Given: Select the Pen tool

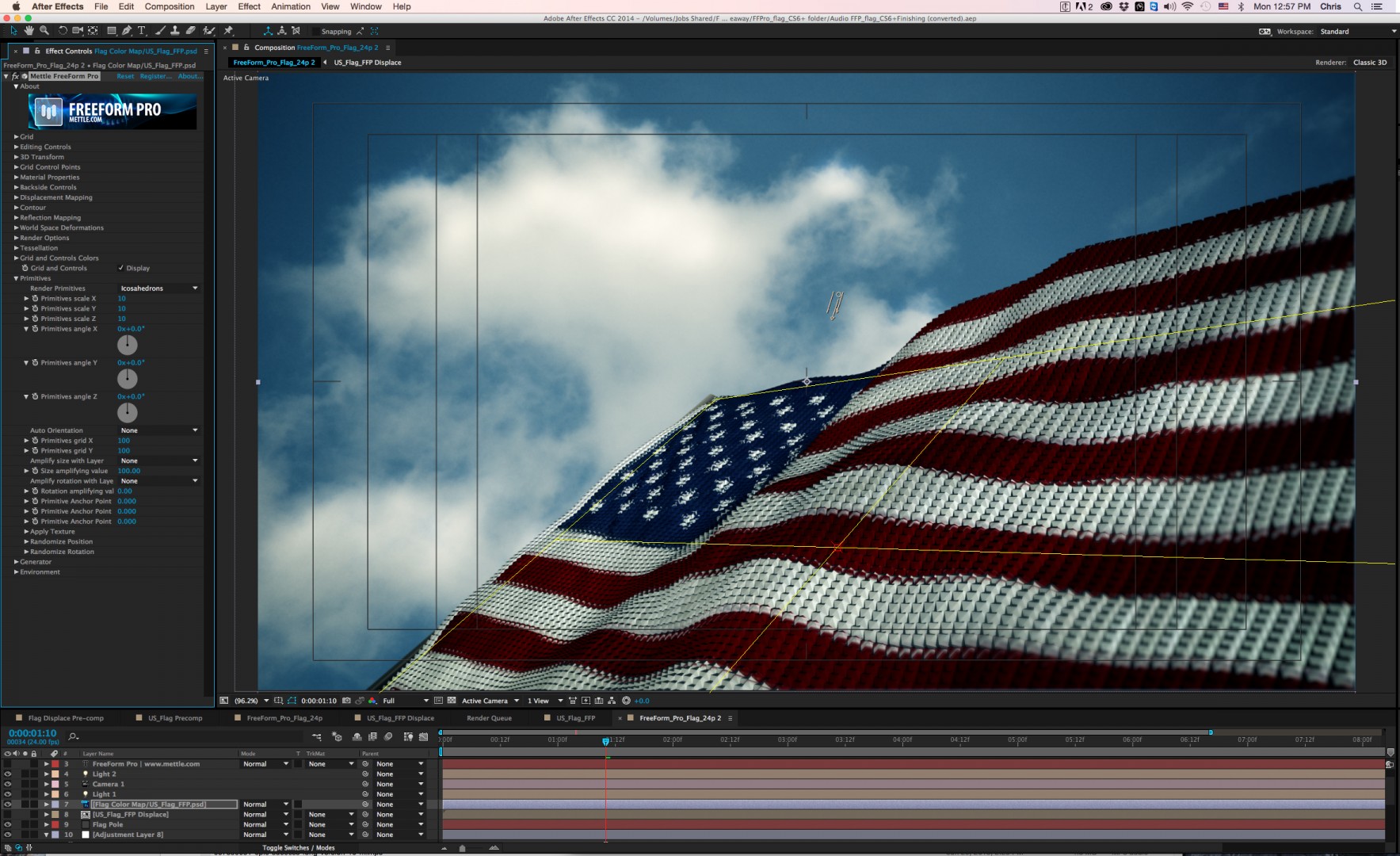Looking at the screenshot, I should (128, 31).
